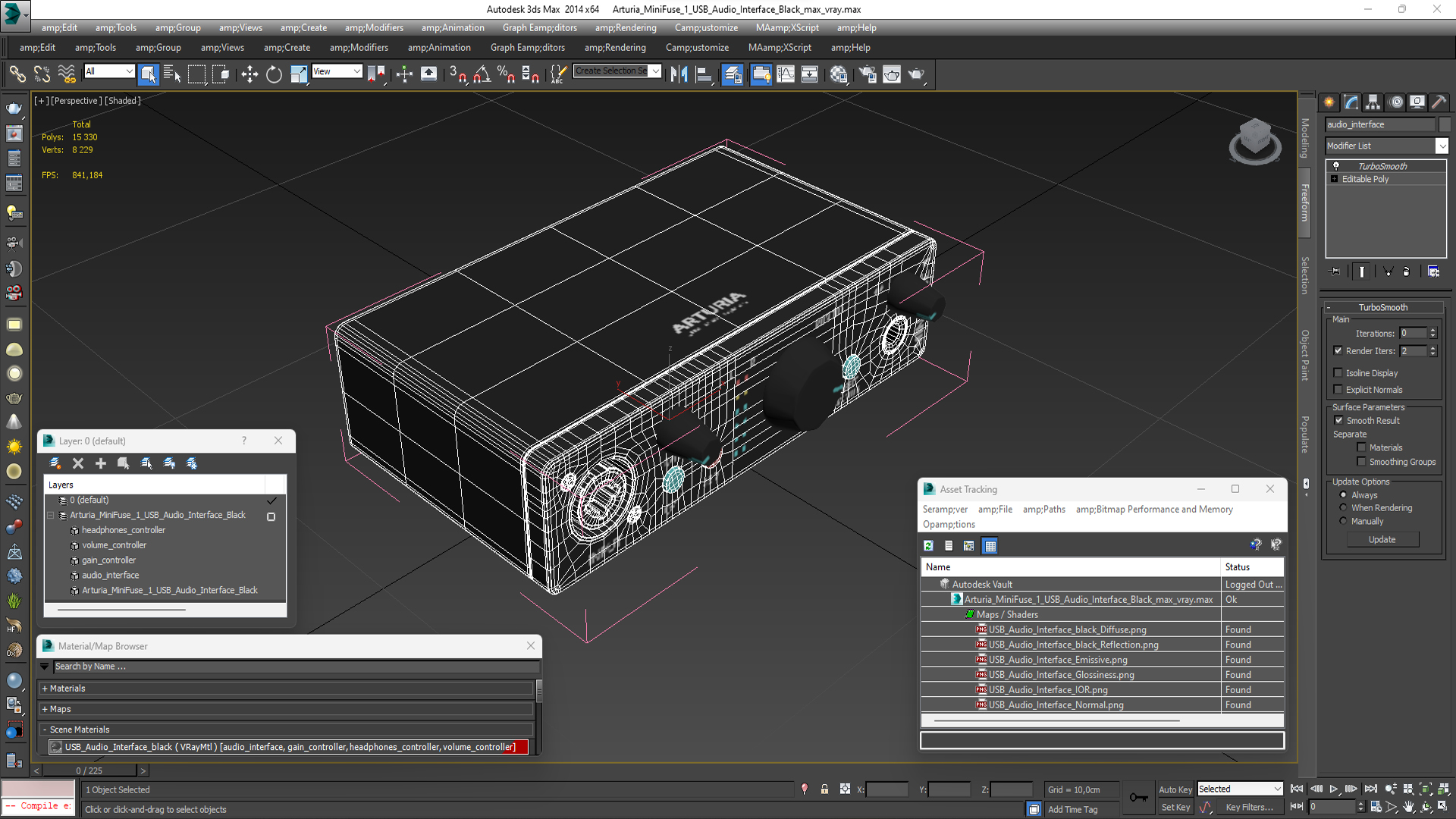Image resolution: width=1456 pixels, height=819 pixels.
Task: Select the Move tool in main toolbar
Action: click(249, 74)
